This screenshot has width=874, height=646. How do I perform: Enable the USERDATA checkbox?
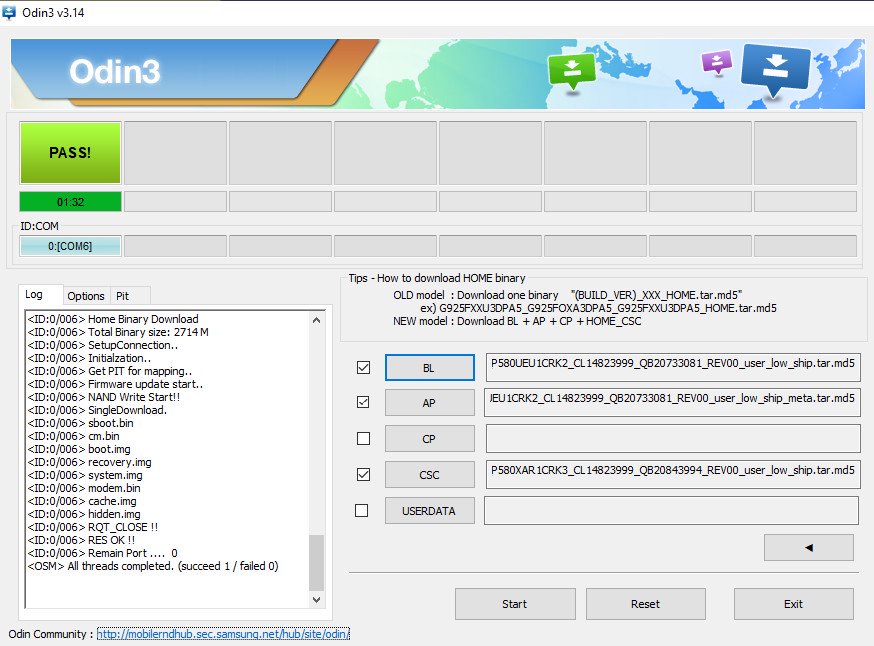click(362, 510)
